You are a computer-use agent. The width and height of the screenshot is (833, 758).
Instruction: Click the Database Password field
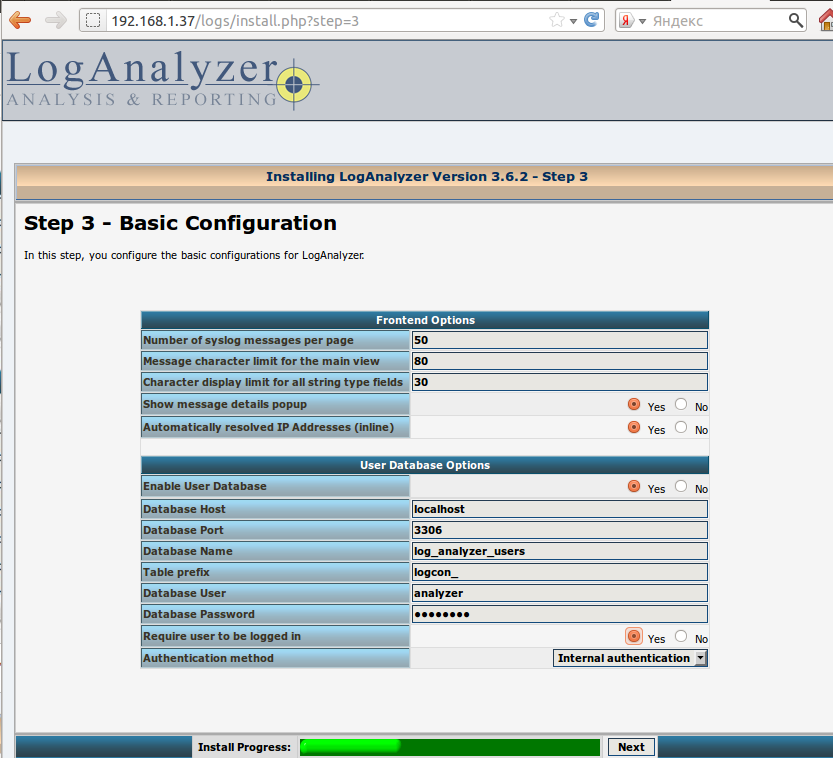click(x=559, y=614)
